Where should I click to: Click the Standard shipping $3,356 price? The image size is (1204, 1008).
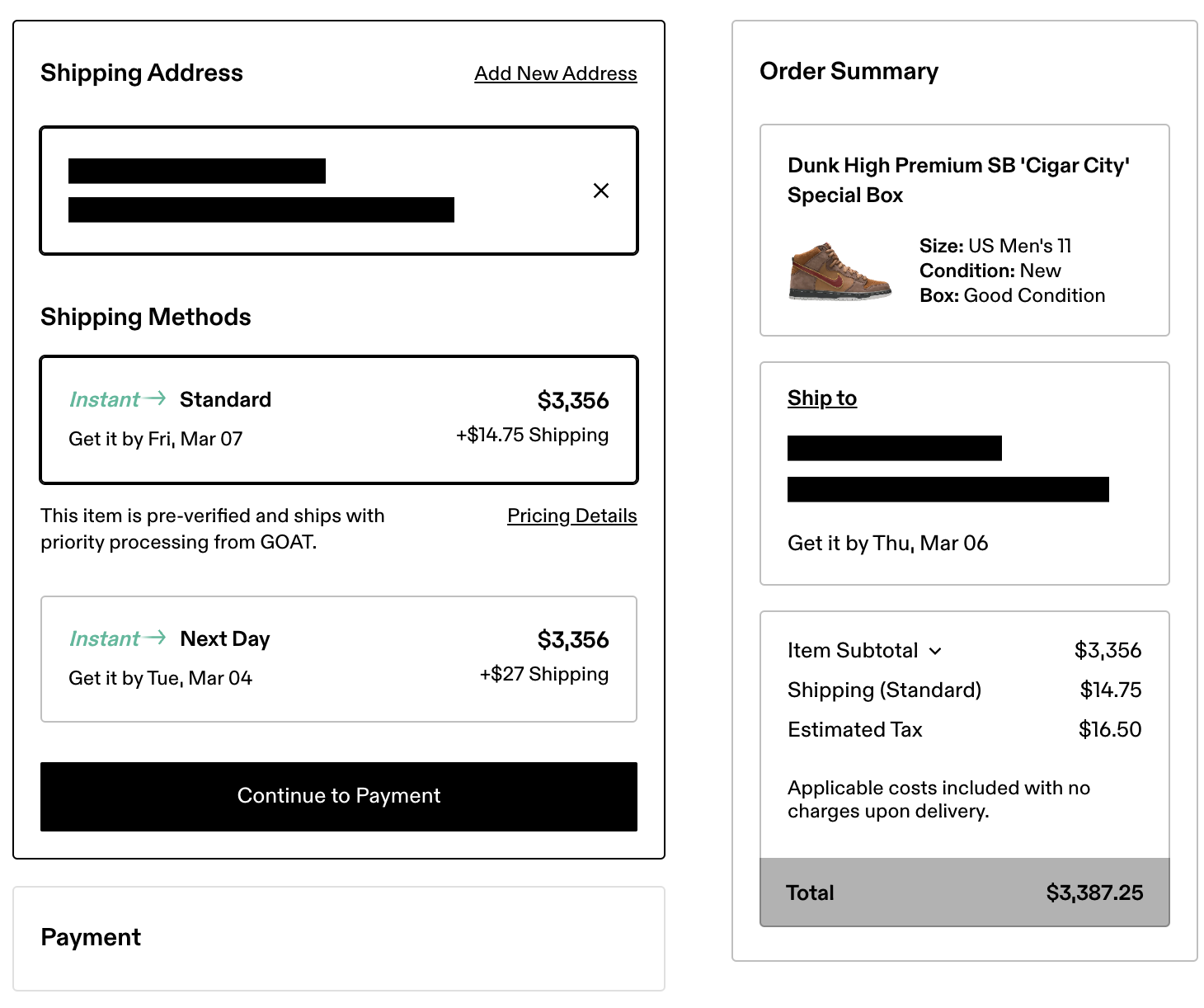(x=572, y=401)
